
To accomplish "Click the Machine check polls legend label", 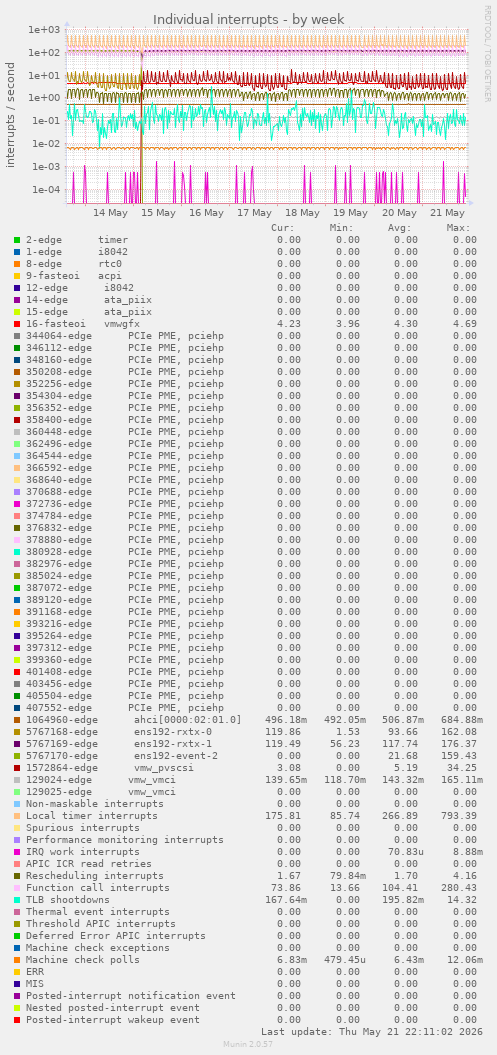I will (x=83, y=960).
